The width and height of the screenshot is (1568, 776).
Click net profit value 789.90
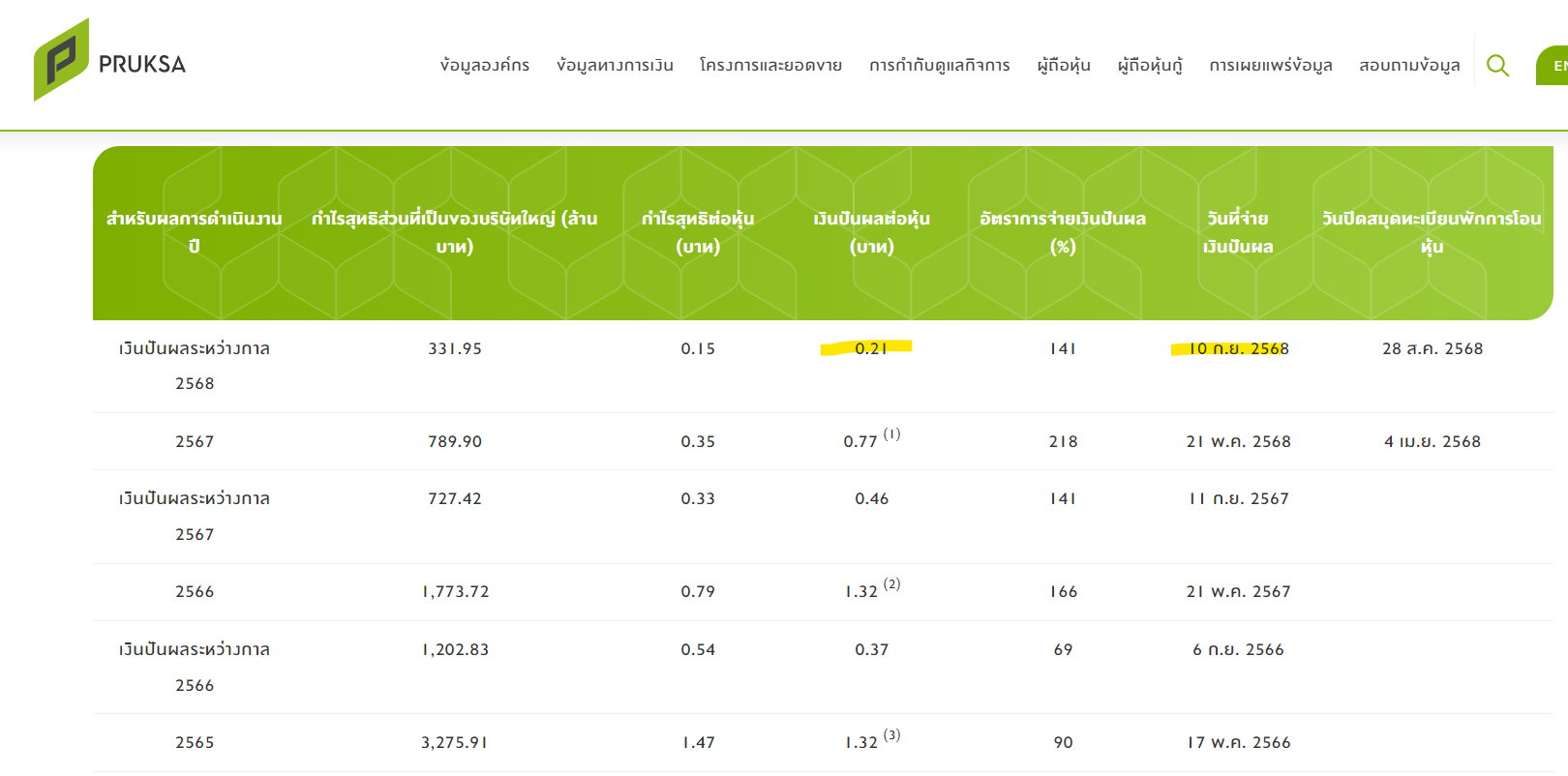pyautogui.click(x=455, y=441)
